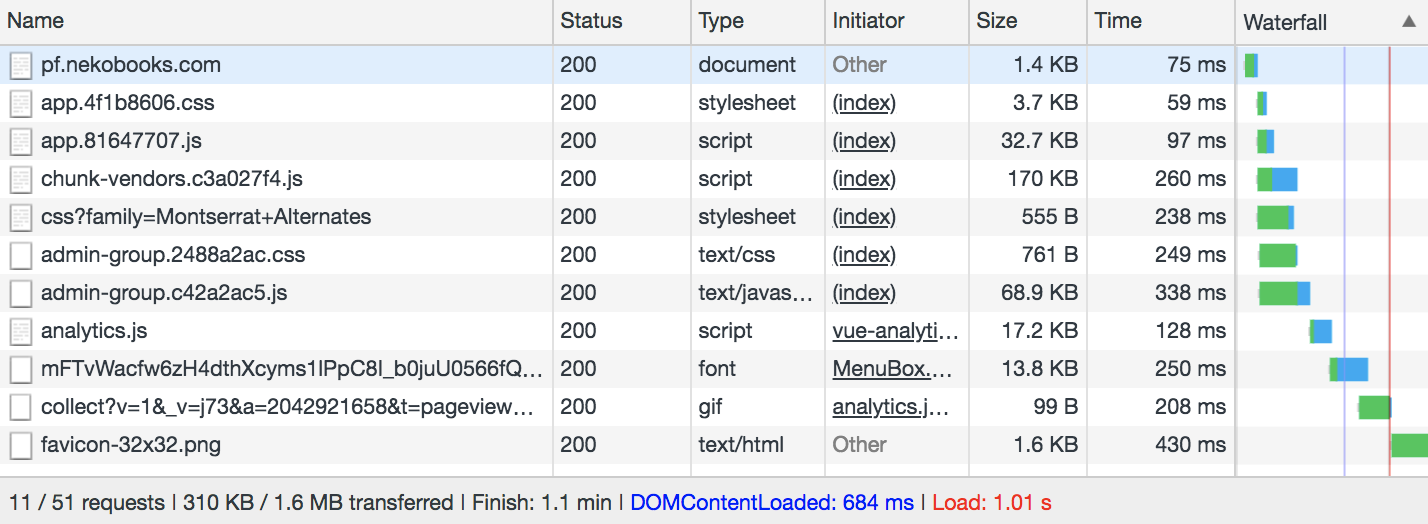Click waterfall bar for chunk-vendors.c3a027f4.js
The width and height of the screenshot is (1428, 524).
[1277, 180]
